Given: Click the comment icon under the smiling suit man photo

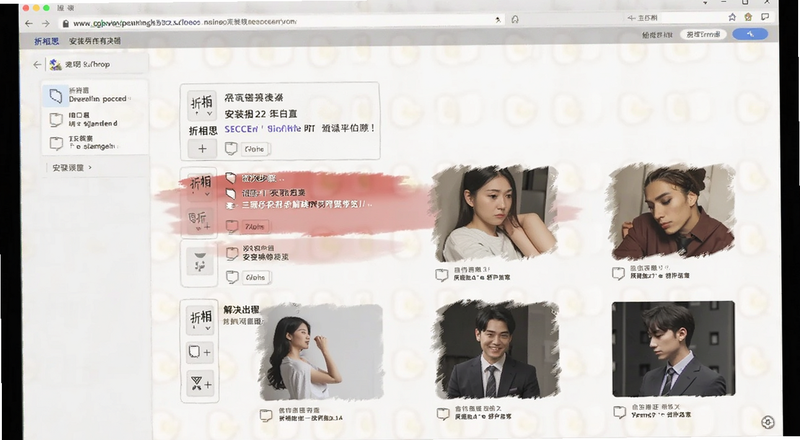Looking at the screenshot, I should [443, 413].
